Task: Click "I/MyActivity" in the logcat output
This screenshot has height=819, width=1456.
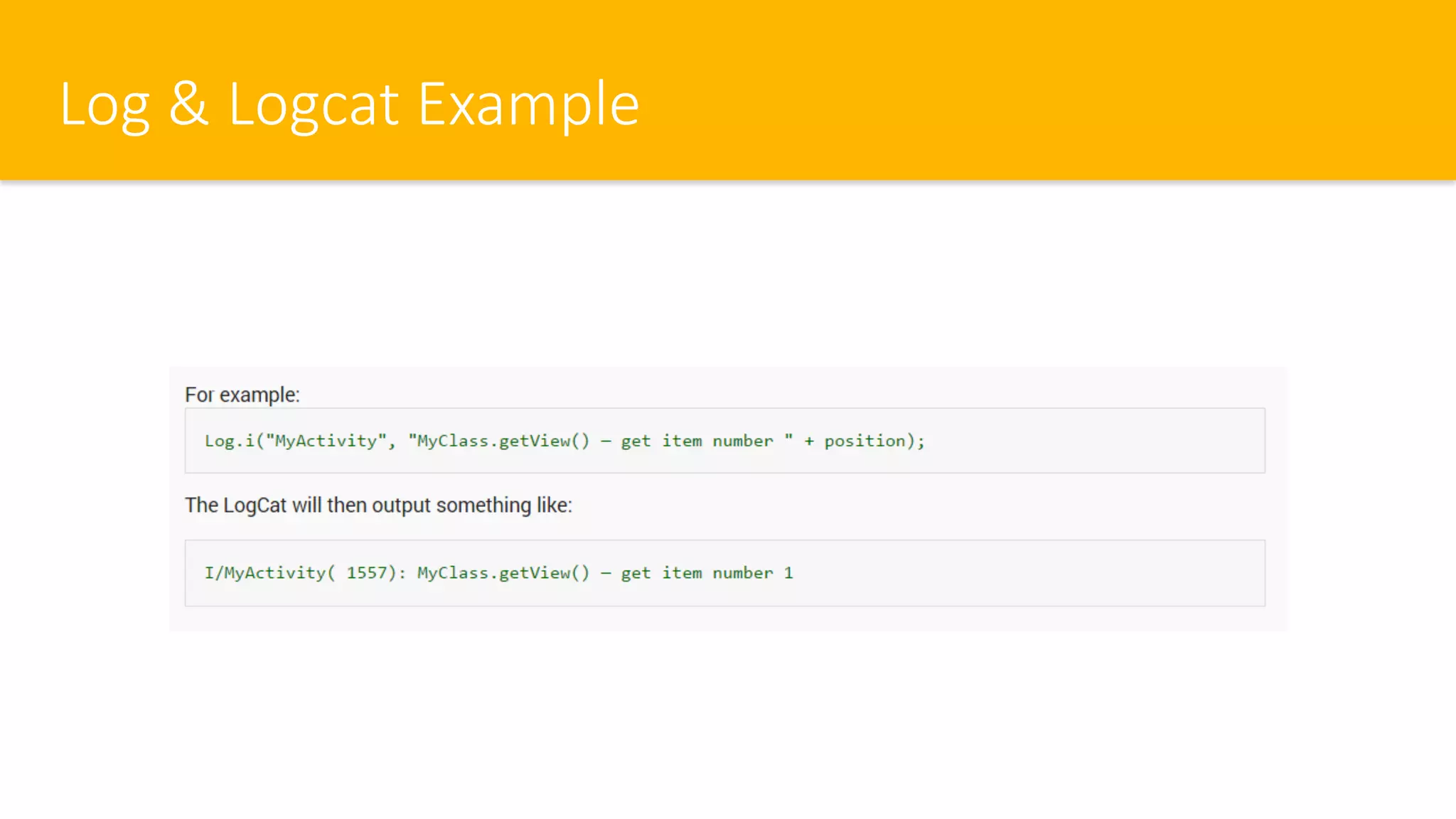Action: (x=264, y=573)
